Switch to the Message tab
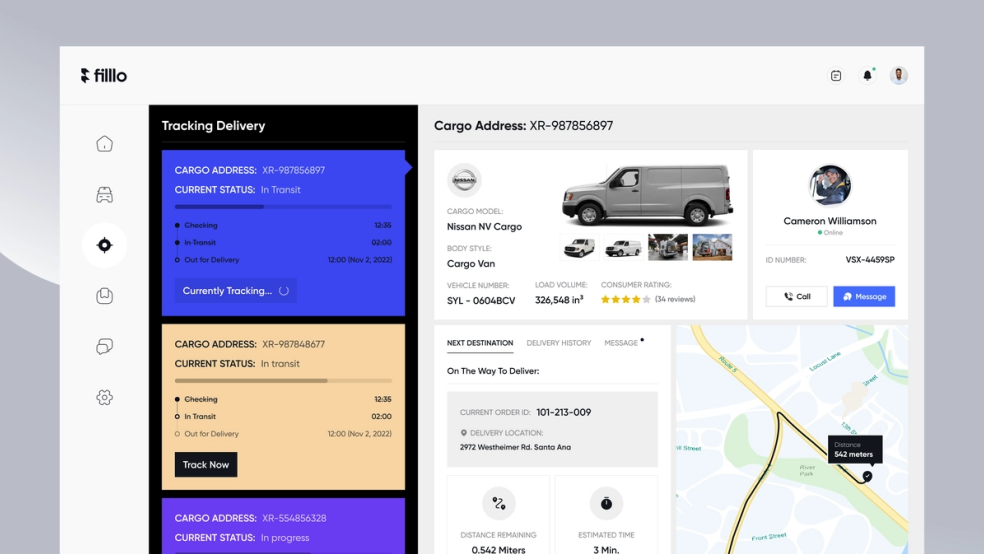The image size is (984, 554). [621, 343]
